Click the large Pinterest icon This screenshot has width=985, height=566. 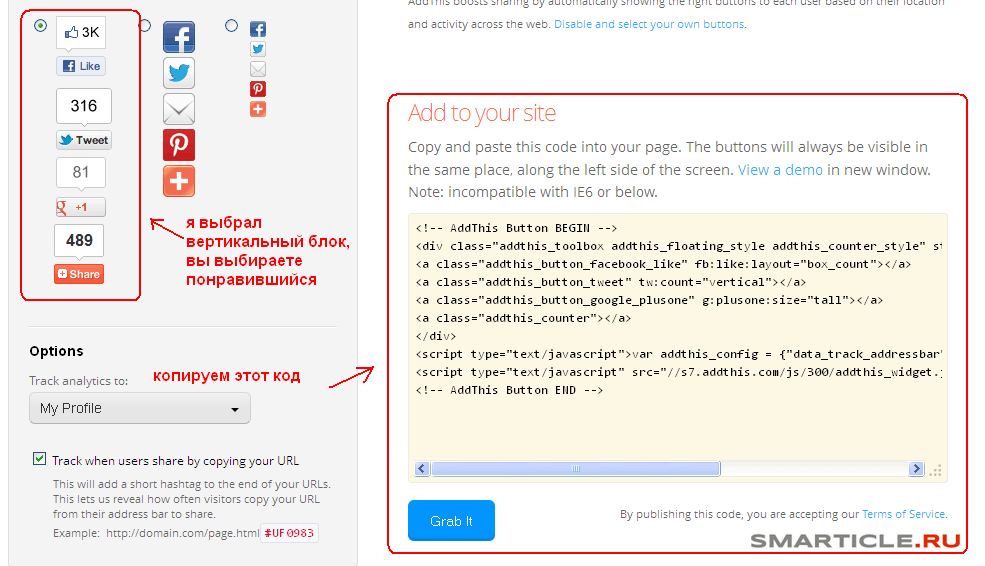point(179,145)
